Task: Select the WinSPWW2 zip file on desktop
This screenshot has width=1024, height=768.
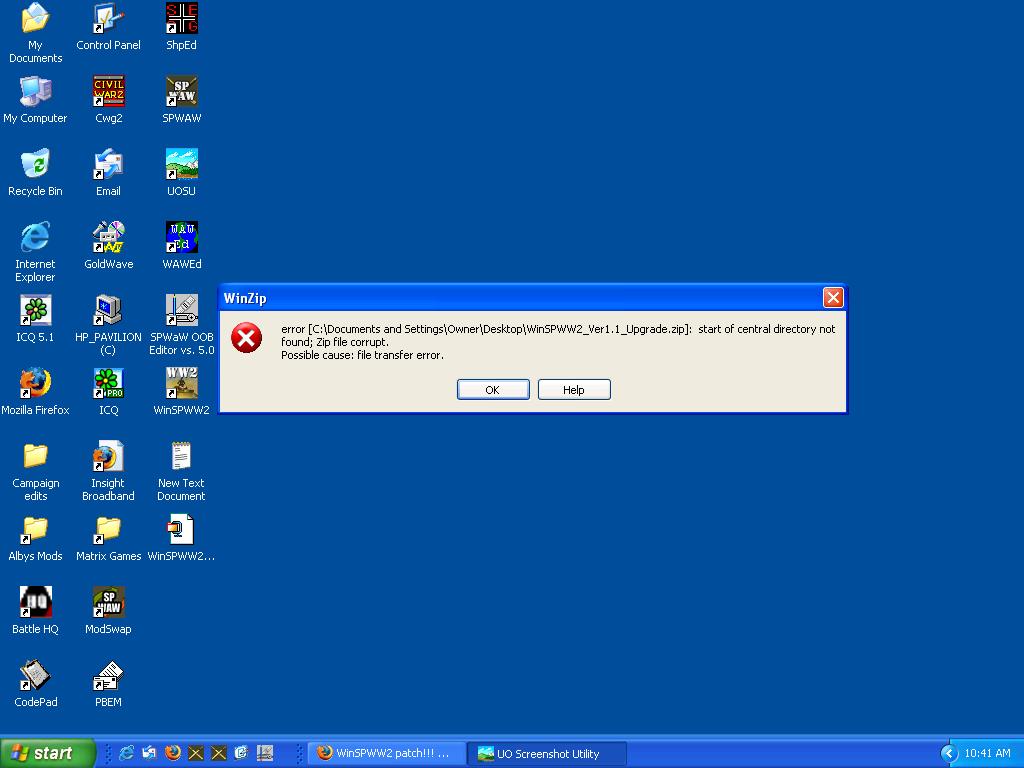Action: point(181,530)
